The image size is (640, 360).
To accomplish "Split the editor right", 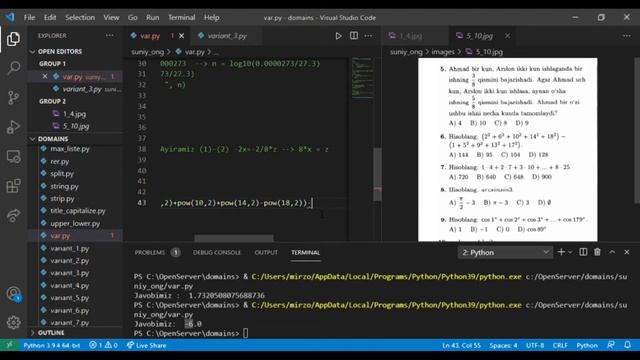I will pos(354,36).
